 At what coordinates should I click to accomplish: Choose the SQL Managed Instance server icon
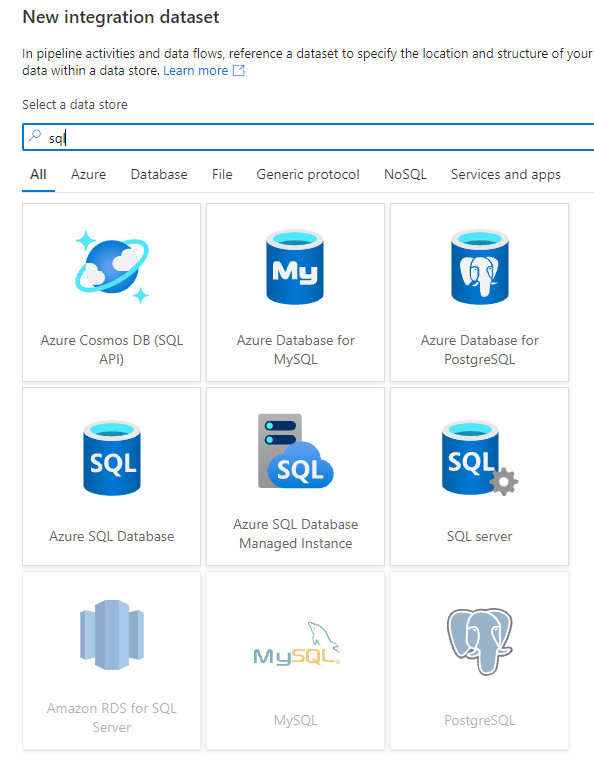[x=295, y=451]
